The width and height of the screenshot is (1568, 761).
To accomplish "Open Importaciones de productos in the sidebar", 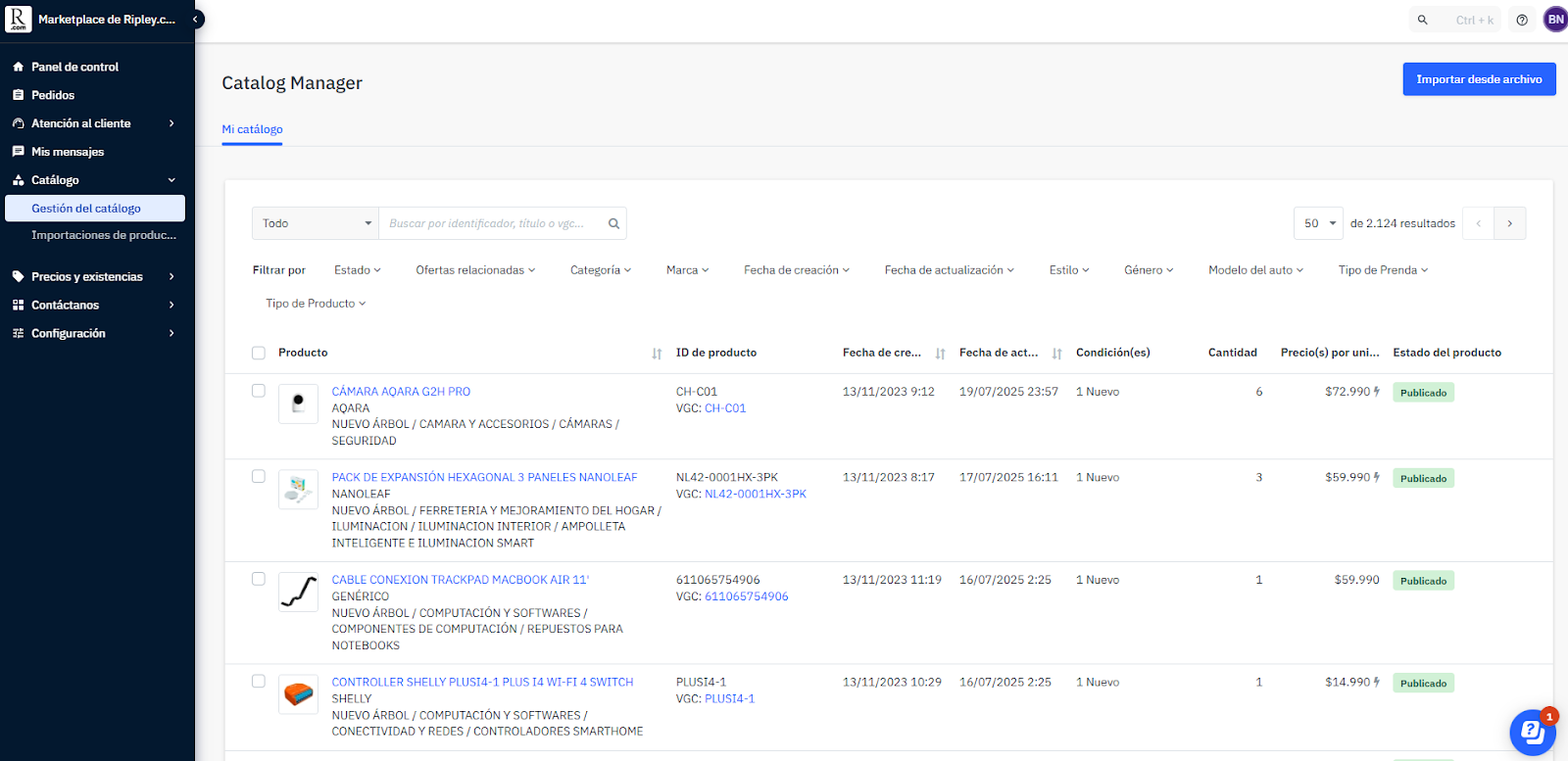I will (104, 235).
